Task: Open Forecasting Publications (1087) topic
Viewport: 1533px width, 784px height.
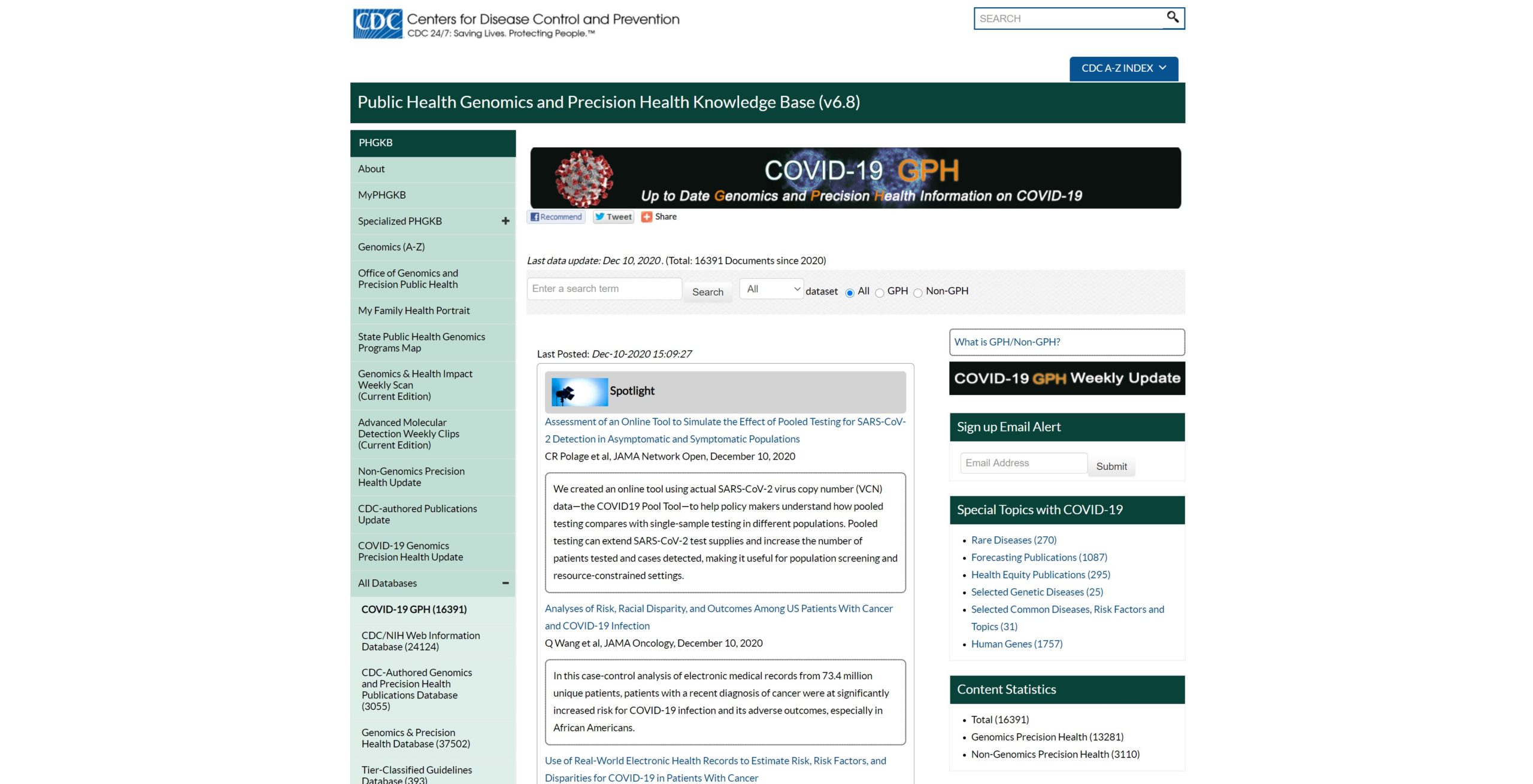Action: point(1039,557)
